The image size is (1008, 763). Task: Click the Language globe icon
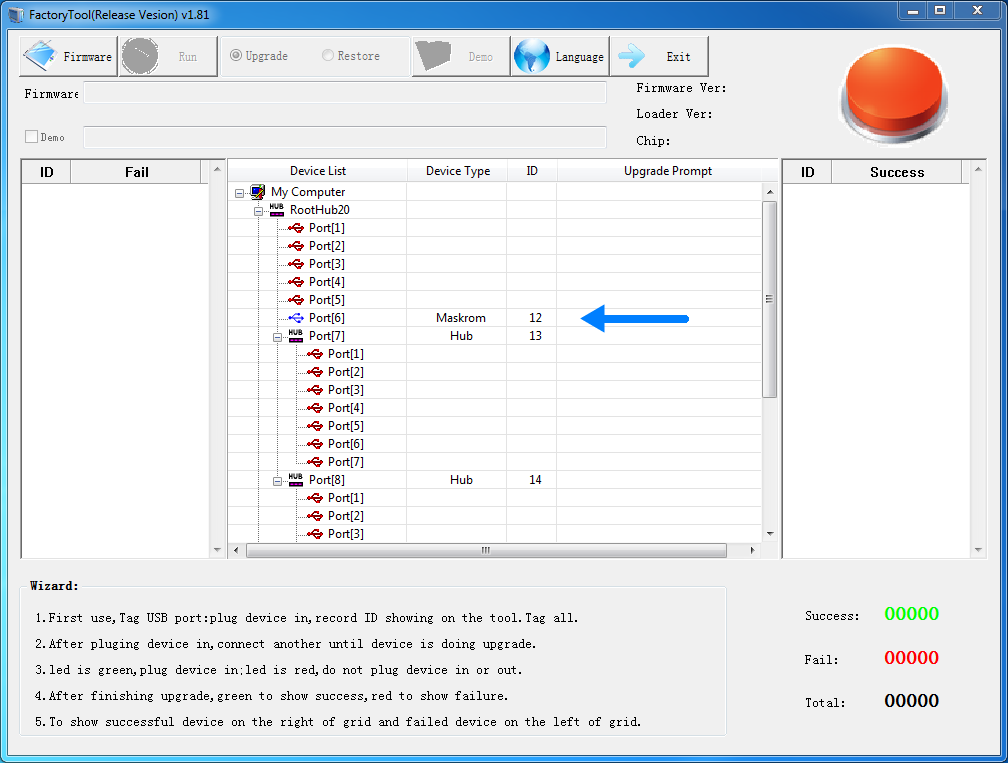click(531, 57)
